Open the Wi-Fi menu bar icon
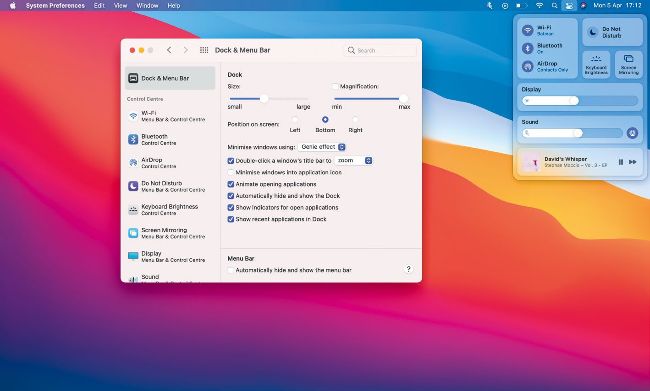Image resolution: width=650 pixels, height=391 pixels. [x=539, y=6]
